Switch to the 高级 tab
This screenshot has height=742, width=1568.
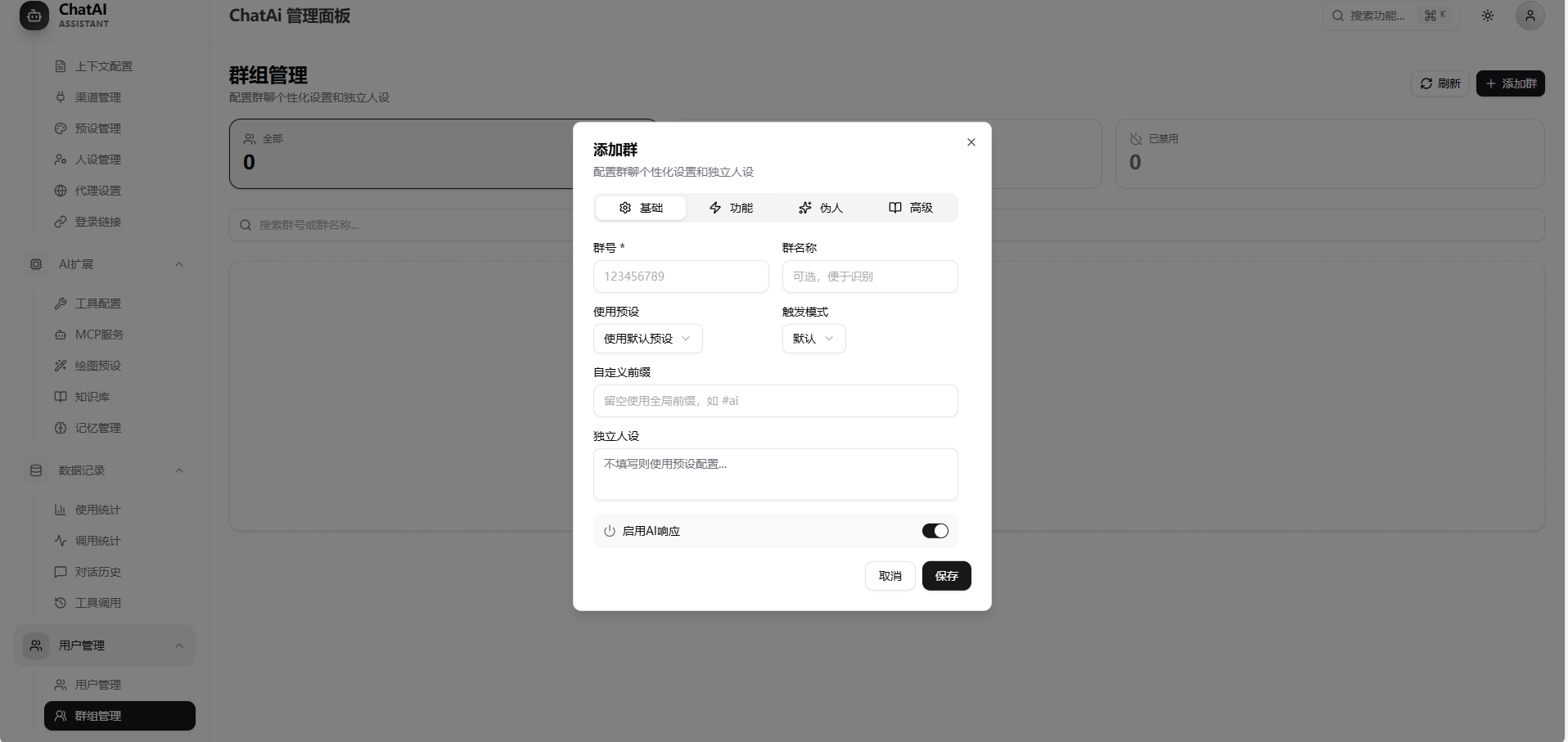912,208
